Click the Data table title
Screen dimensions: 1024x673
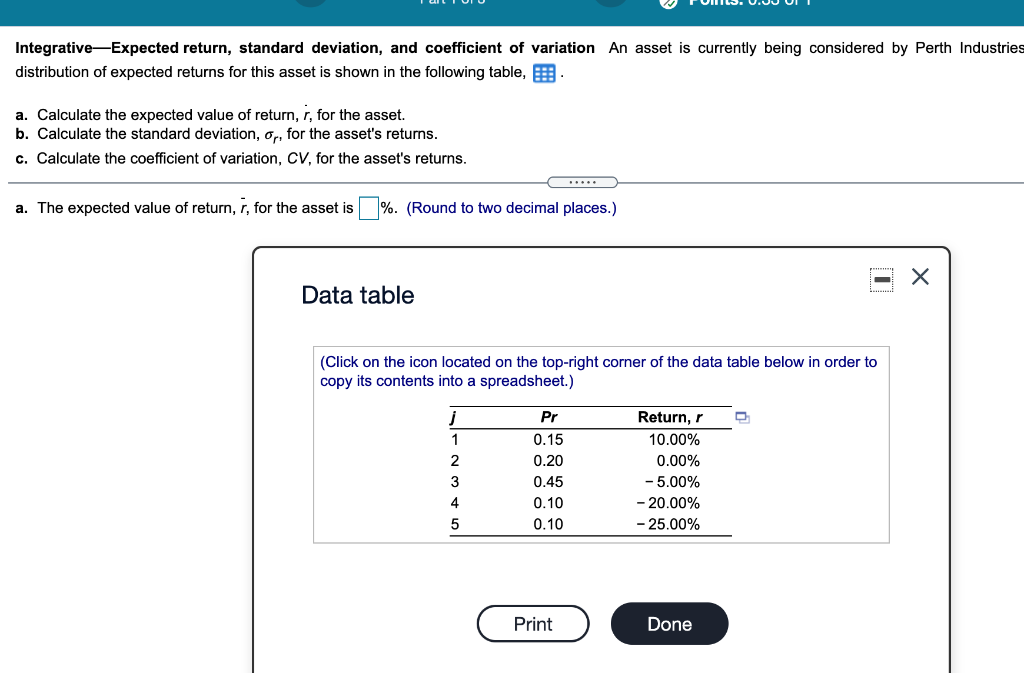(x=358, y=295)
